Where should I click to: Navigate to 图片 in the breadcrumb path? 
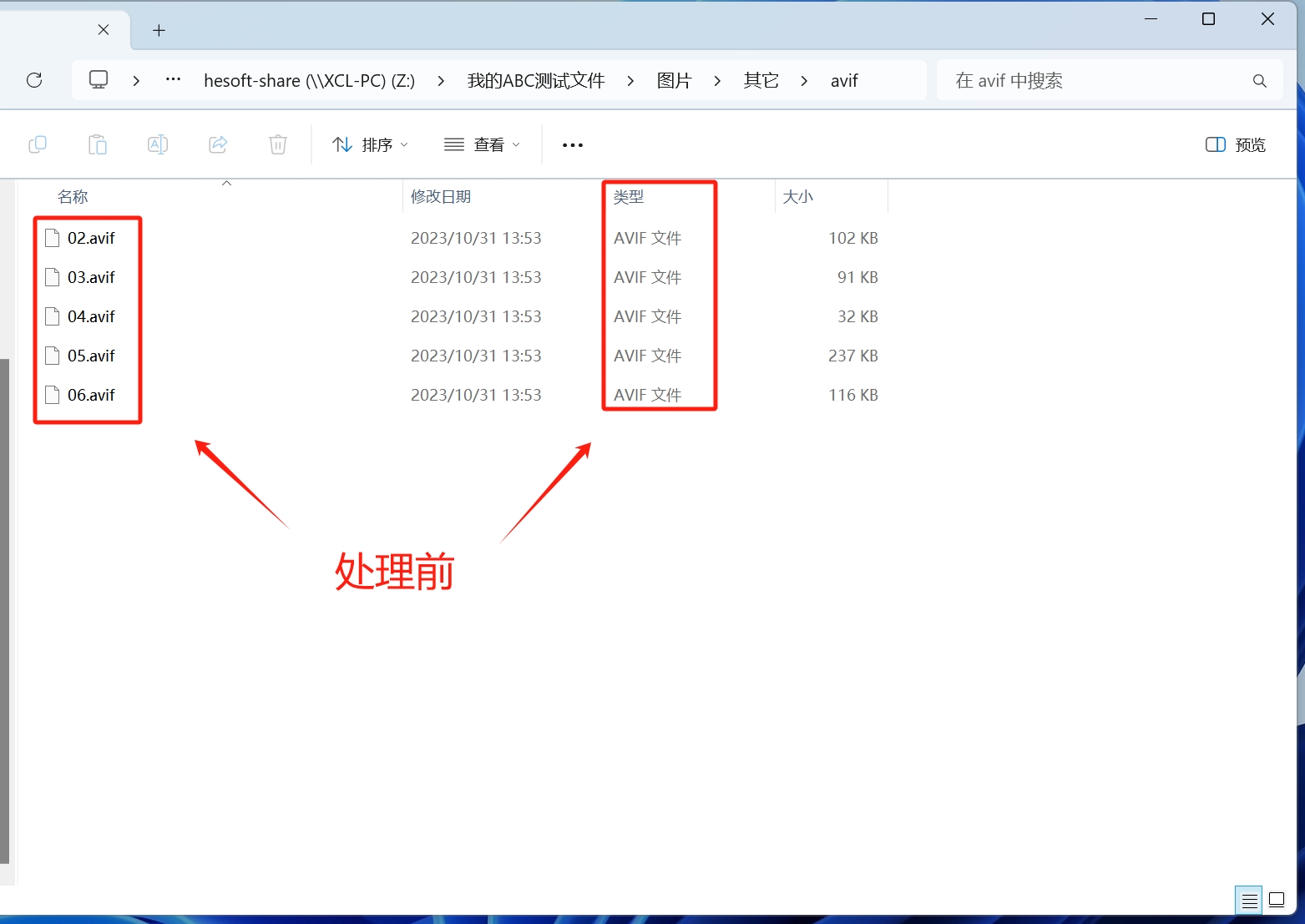tap(674, 80)
